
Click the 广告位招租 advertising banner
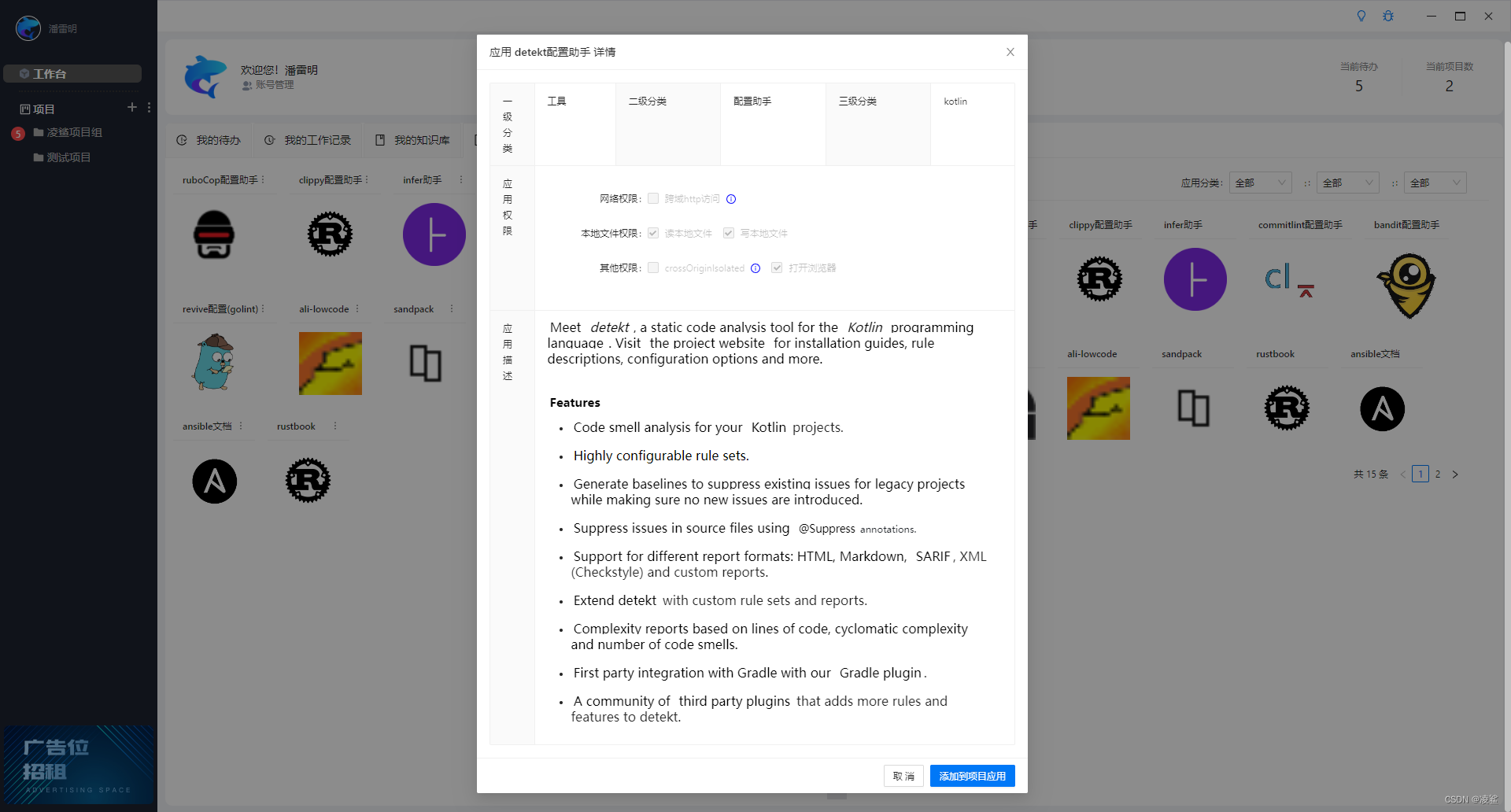(79, 765)
